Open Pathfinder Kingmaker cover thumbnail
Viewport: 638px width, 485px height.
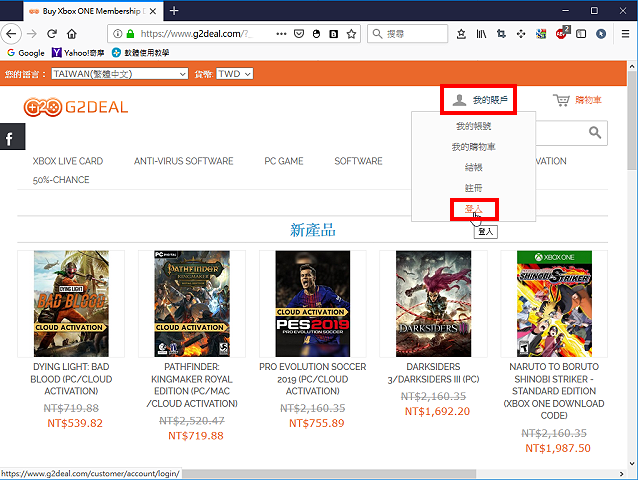click(x=192, y=304)
